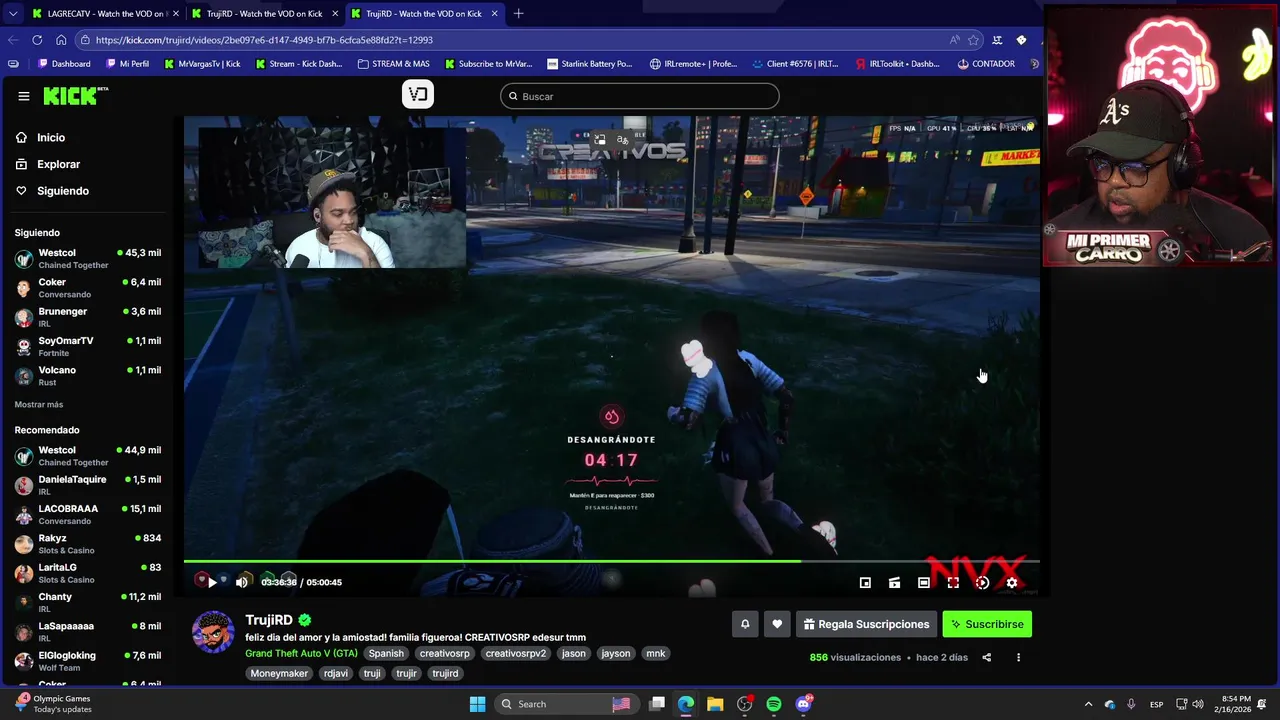Screen dimensions: 1280x720
Task: Open picture-in-picture mini player
Action: (x=865, y=582)
